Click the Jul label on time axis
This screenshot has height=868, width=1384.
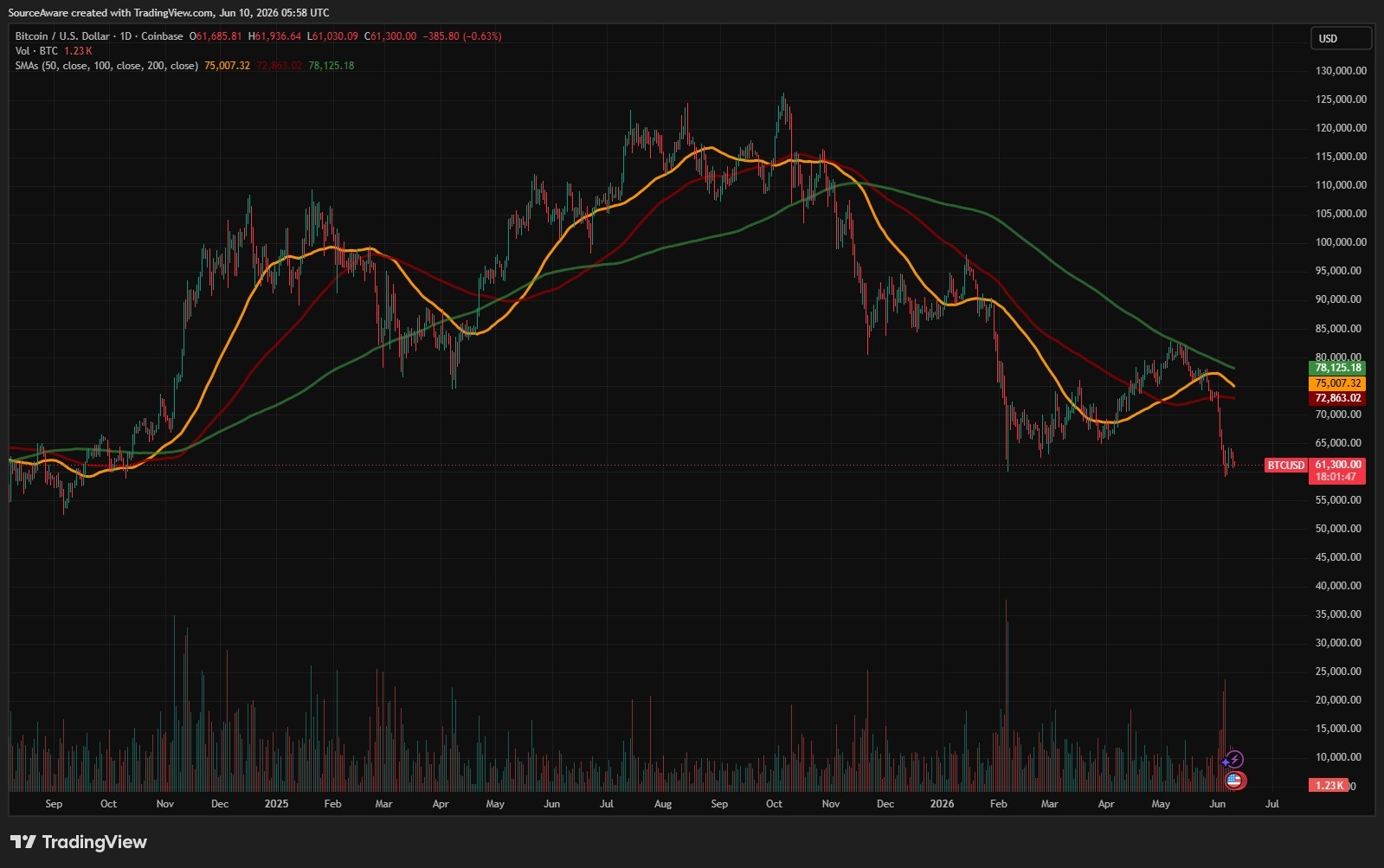pyautogui.click(x=1272, y=804)
